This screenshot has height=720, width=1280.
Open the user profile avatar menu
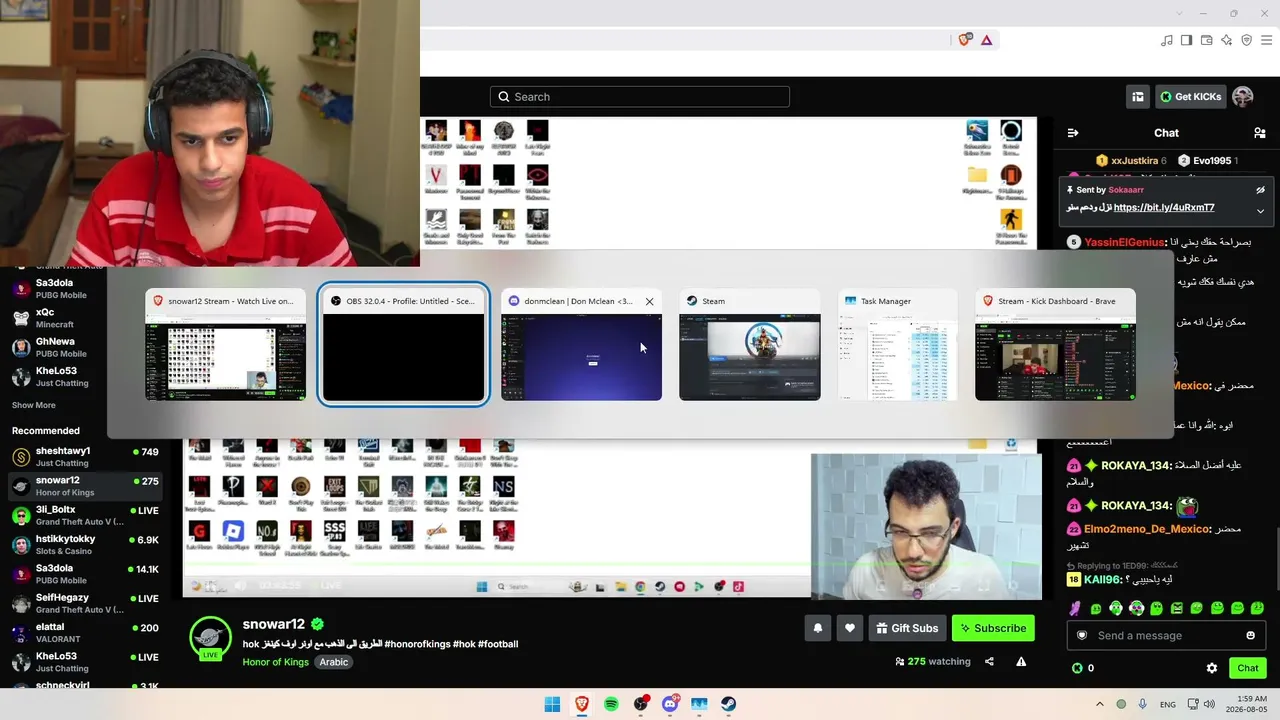tap(1243, 97)
